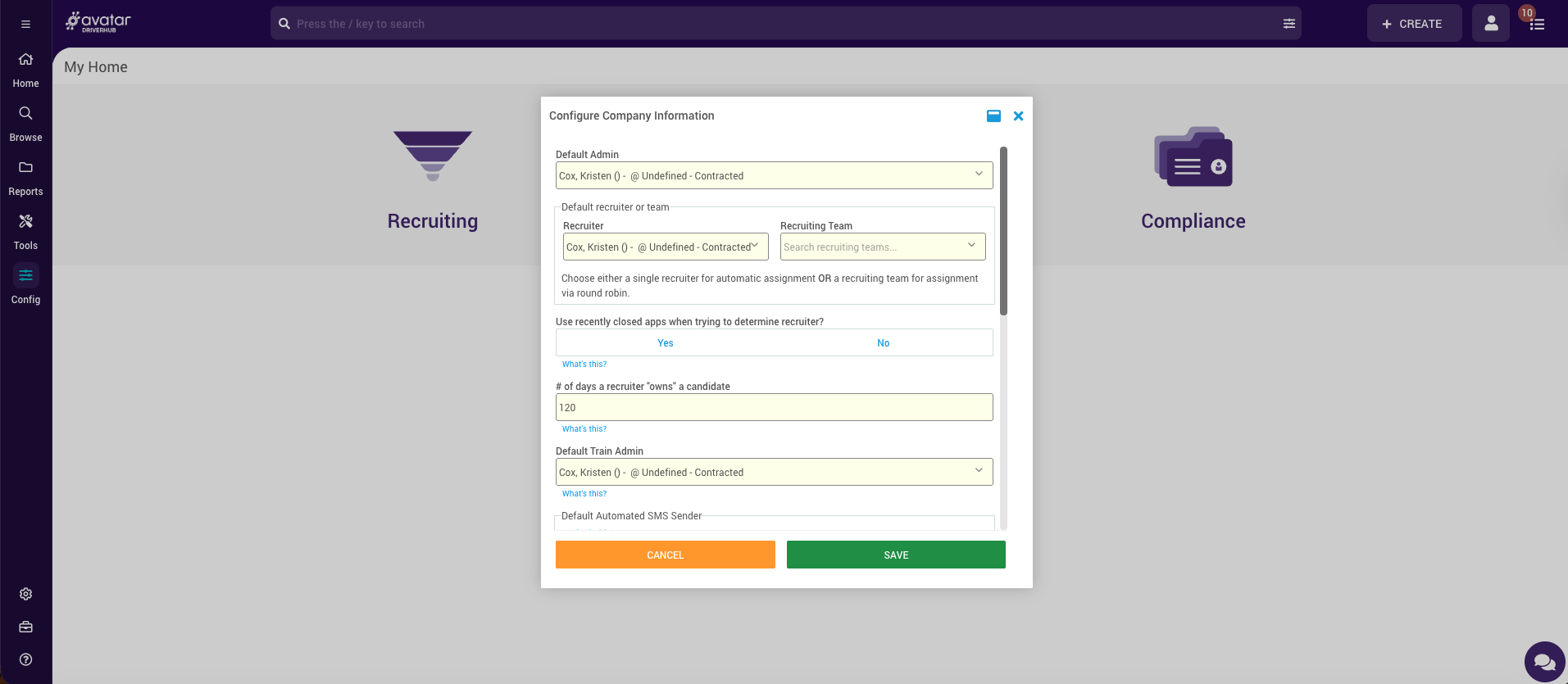This screenshot has height=684, width=1568.
Task: Open the Config menu item
Action: [25, 284]
